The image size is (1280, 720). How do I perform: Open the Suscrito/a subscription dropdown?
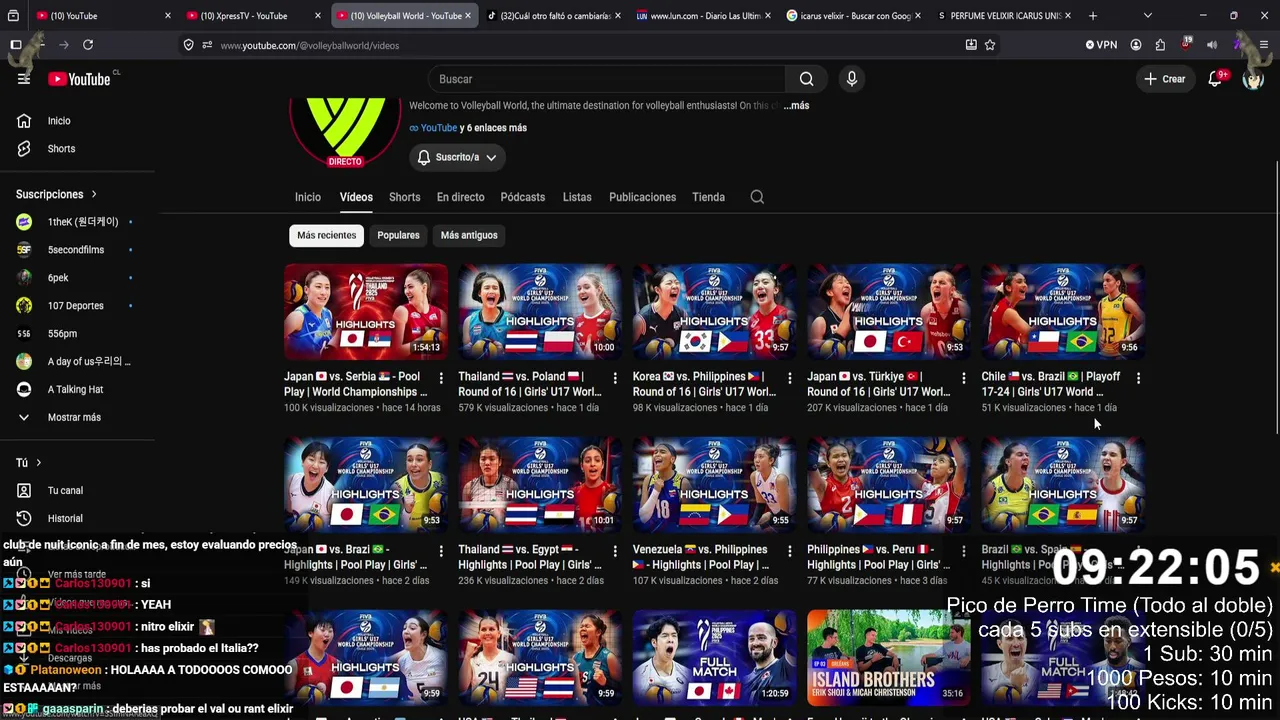point(457,157)
